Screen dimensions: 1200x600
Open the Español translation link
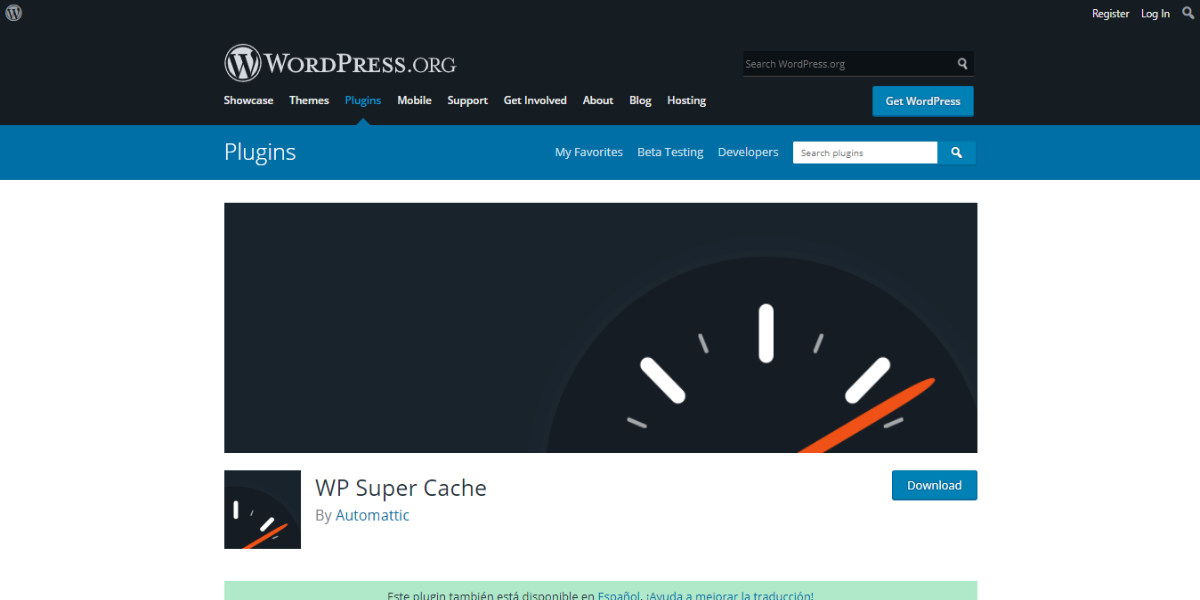pos(619,595)
